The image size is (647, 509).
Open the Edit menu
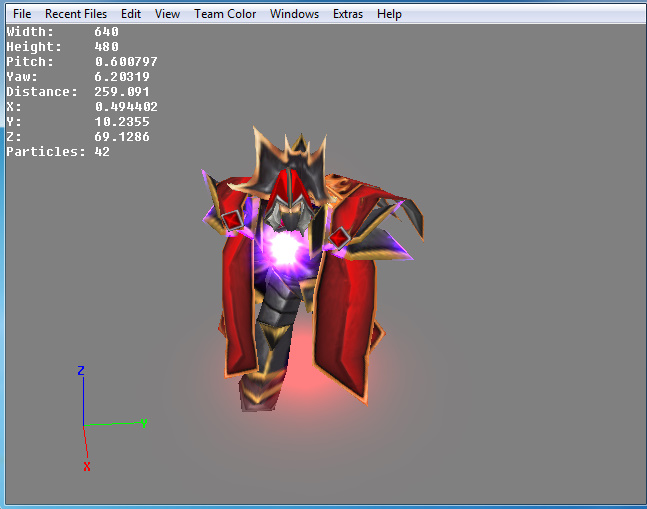click(x=131, y=14)
